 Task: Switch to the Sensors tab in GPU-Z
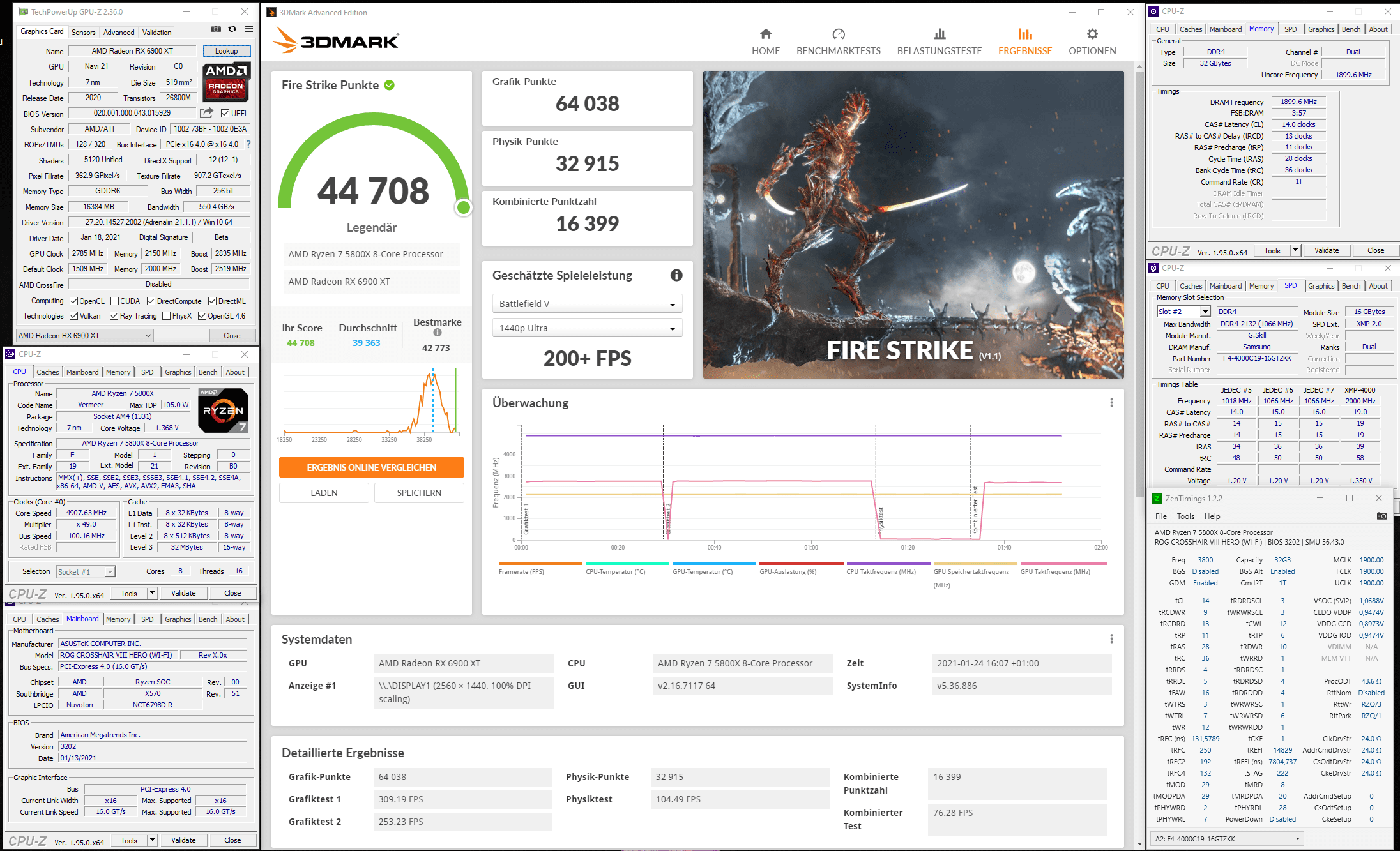83,32
